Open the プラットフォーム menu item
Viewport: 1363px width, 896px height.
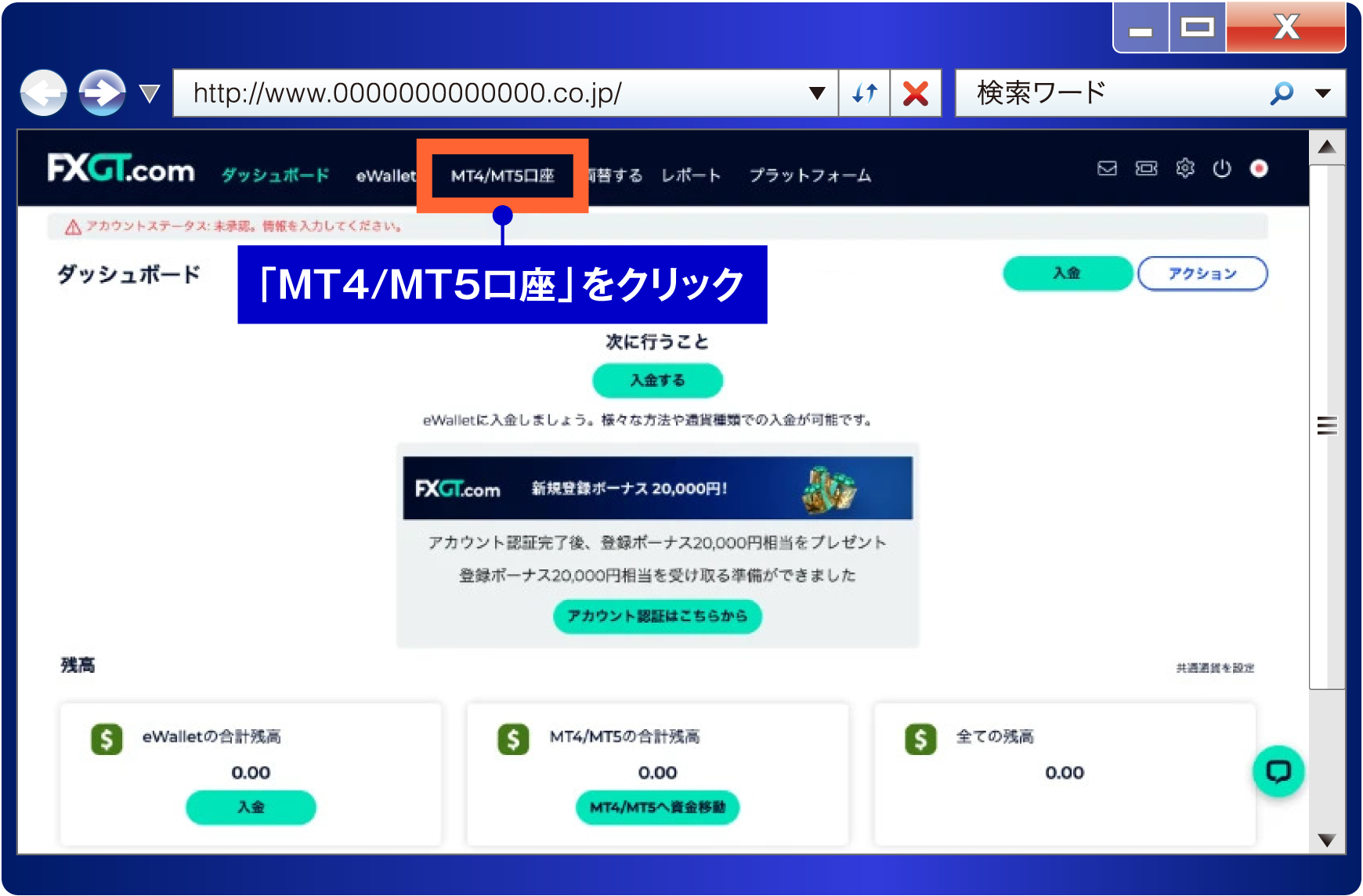810,175
